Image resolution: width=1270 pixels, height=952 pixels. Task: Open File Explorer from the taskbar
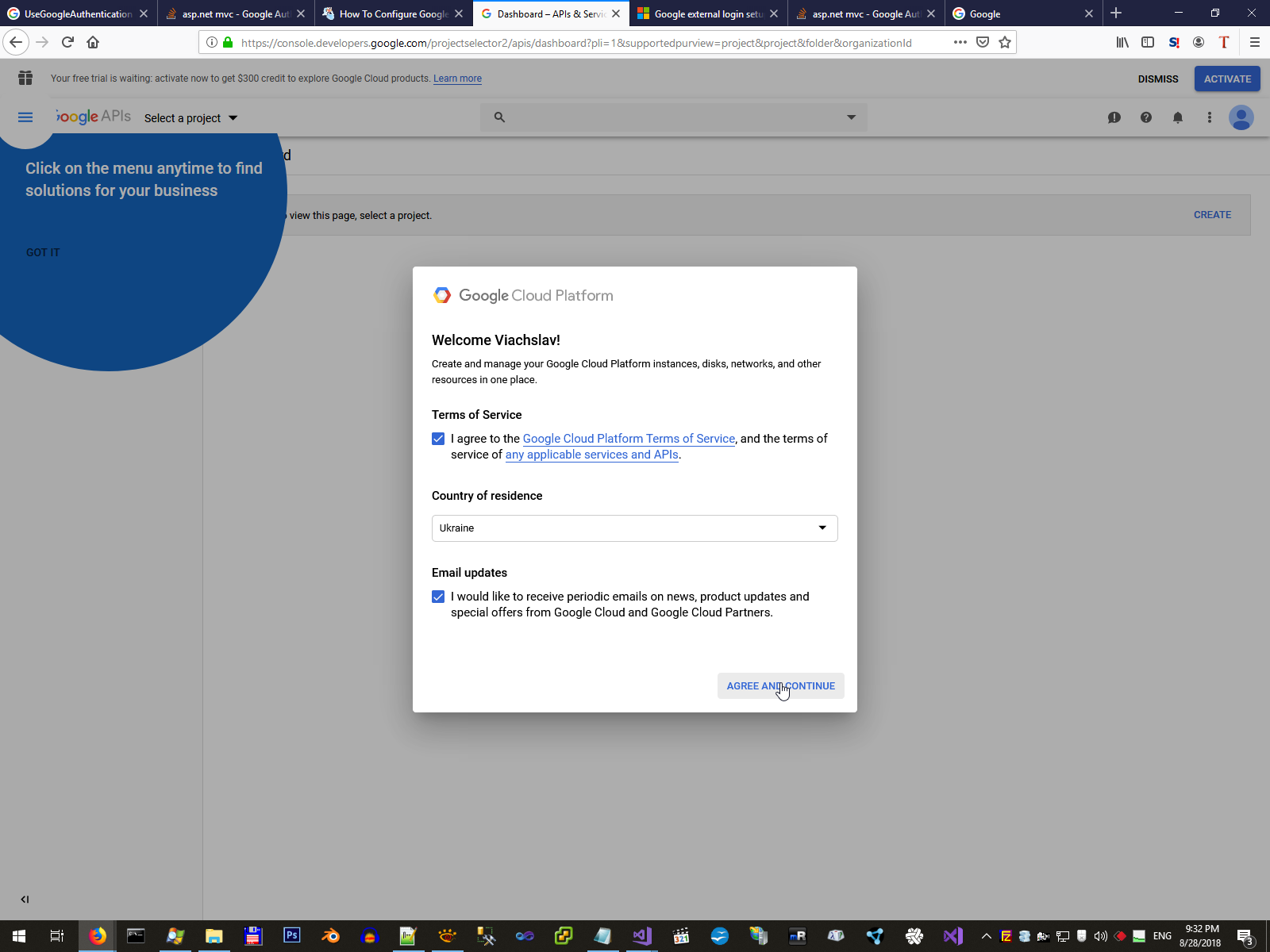(214, 936)
